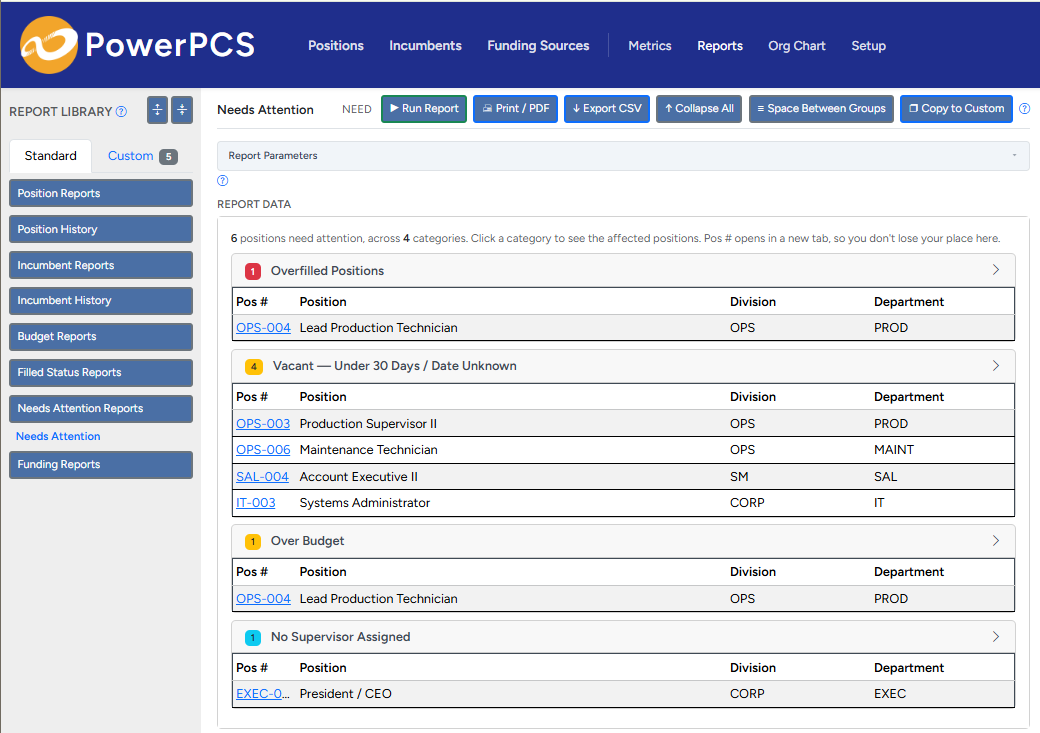Click 'MAINT' department cell

[893, 450]
